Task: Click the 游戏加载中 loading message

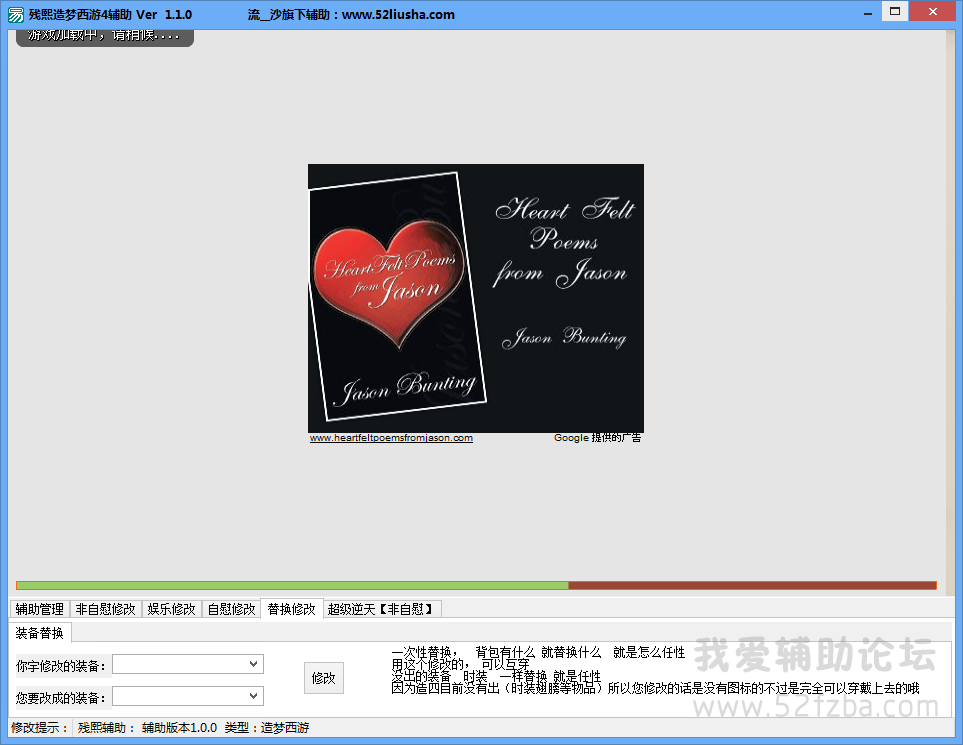Action: click(104, 36)
